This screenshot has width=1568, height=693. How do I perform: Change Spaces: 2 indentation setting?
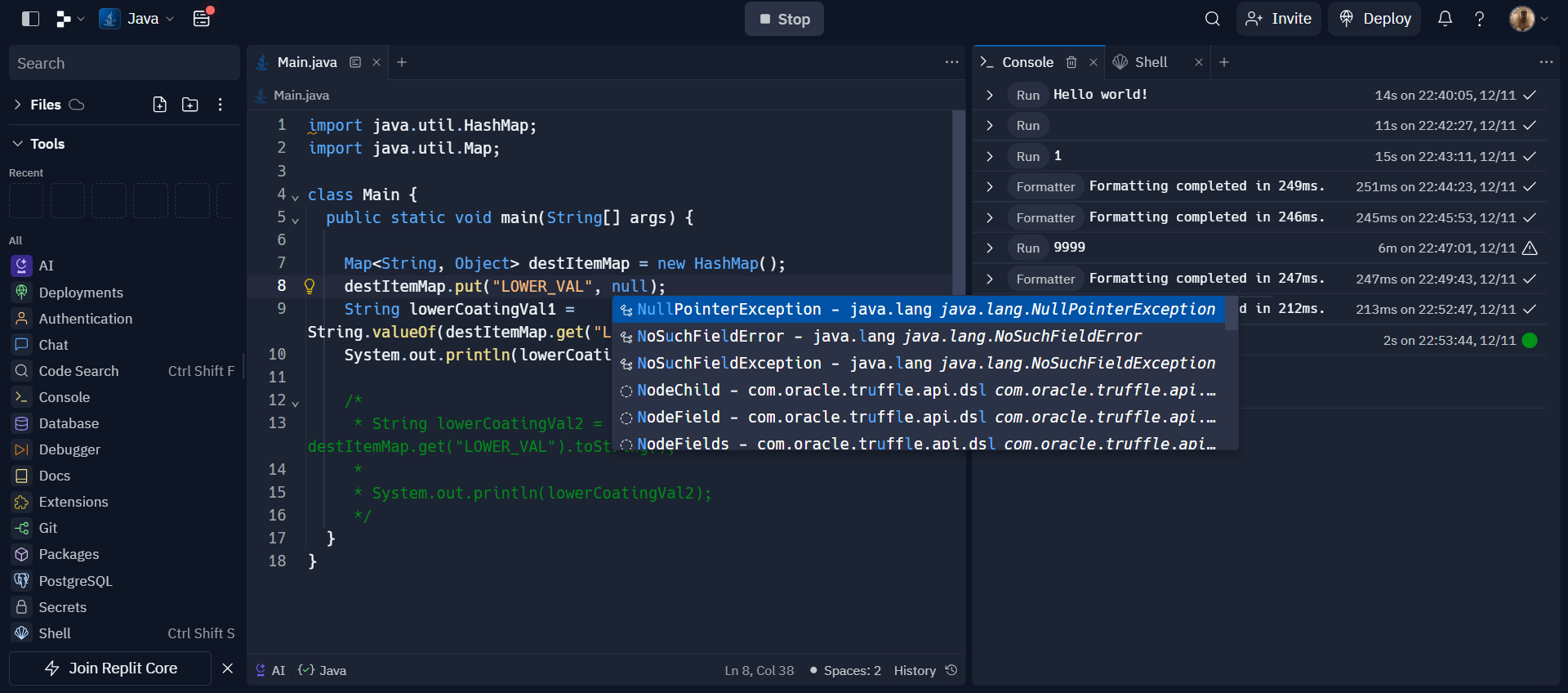(845, 670)
